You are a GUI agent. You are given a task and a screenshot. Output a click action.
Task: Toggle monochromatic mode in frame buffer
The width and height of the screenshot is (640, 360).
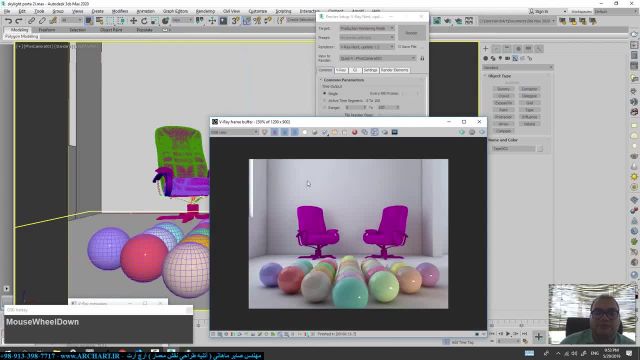pos(315,132)
